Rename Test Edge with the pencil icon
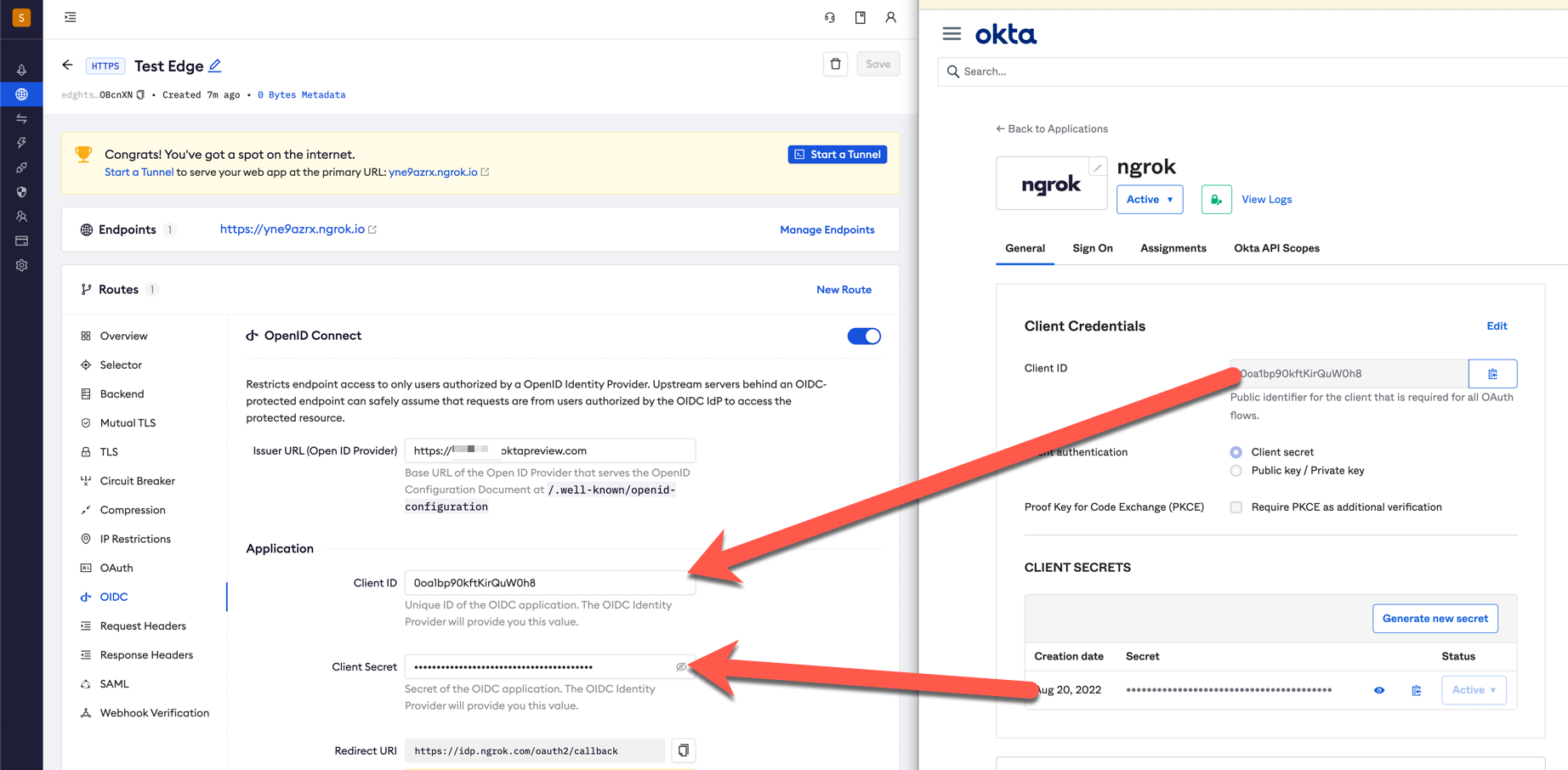The height and width of the screenshot is (770, 1568). 215,65
